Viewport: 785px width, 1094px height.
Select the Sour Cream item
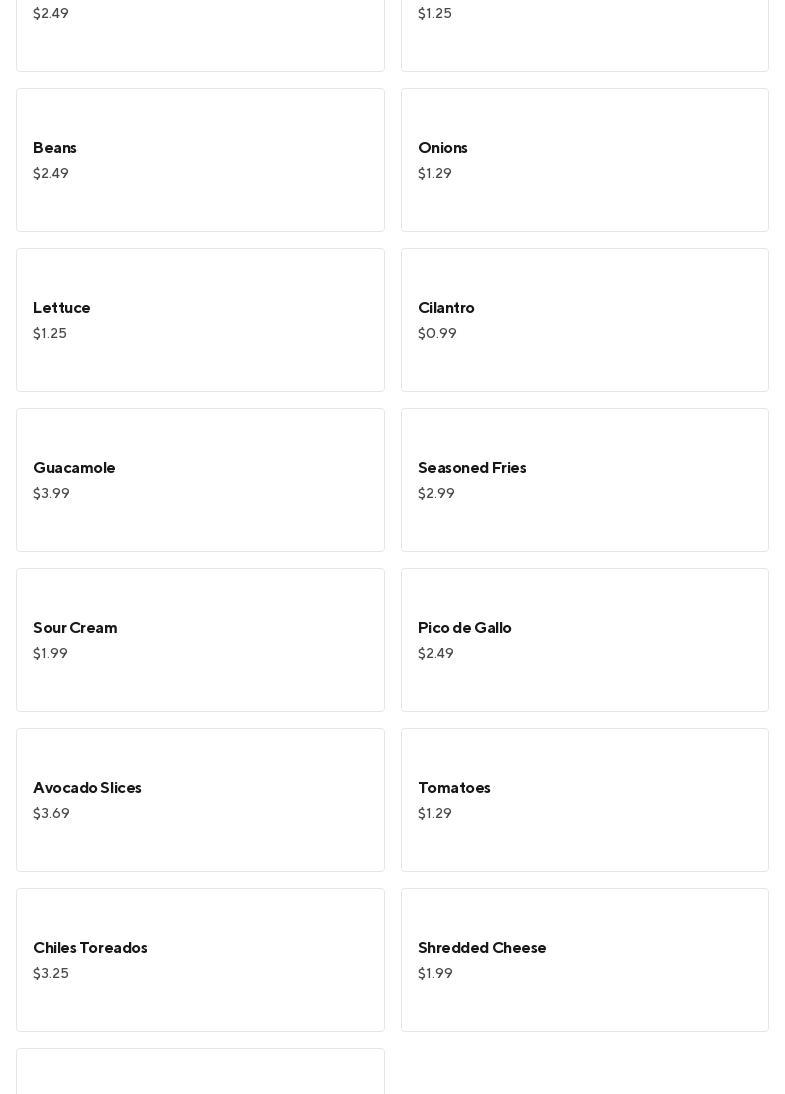coord(200,640)
